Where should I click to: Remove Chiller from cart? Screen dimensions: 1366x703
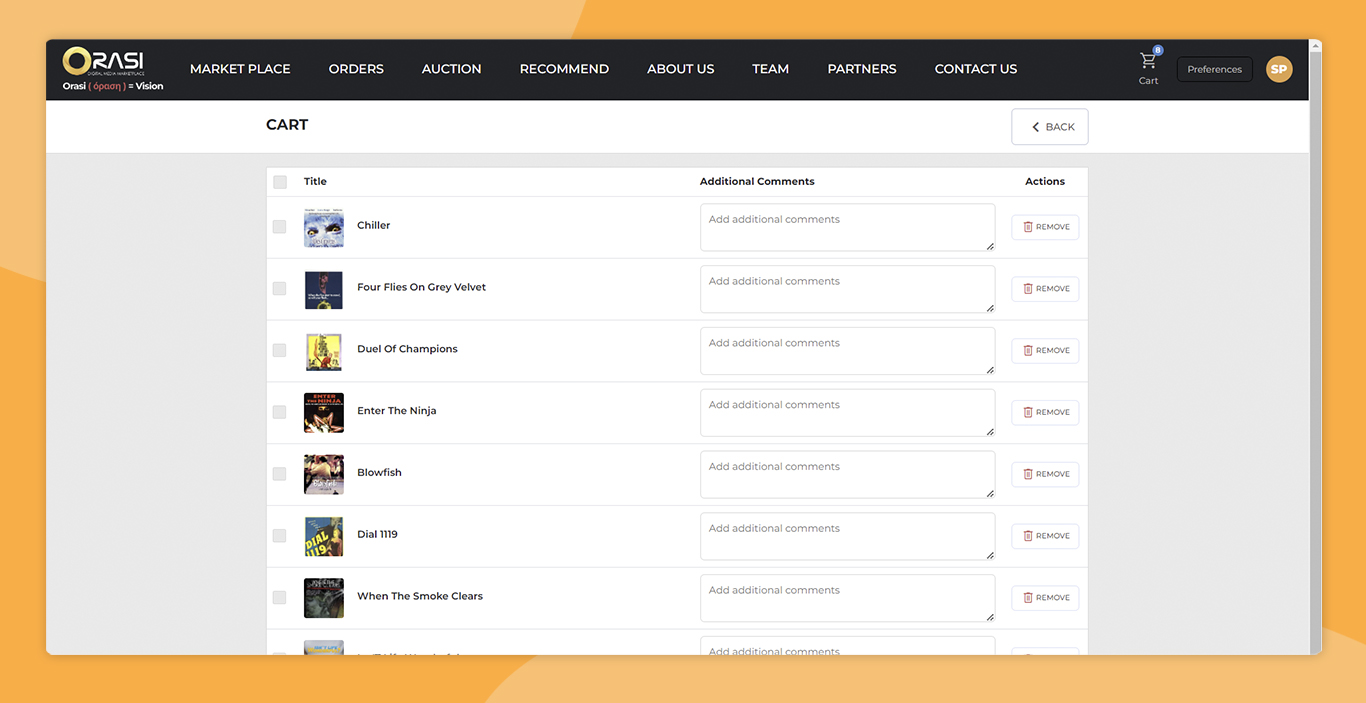1045,227
